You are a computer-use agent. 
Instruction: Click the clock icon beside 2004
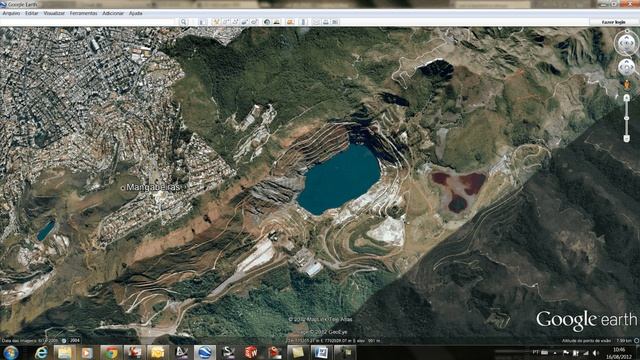[x=64, y=340]
